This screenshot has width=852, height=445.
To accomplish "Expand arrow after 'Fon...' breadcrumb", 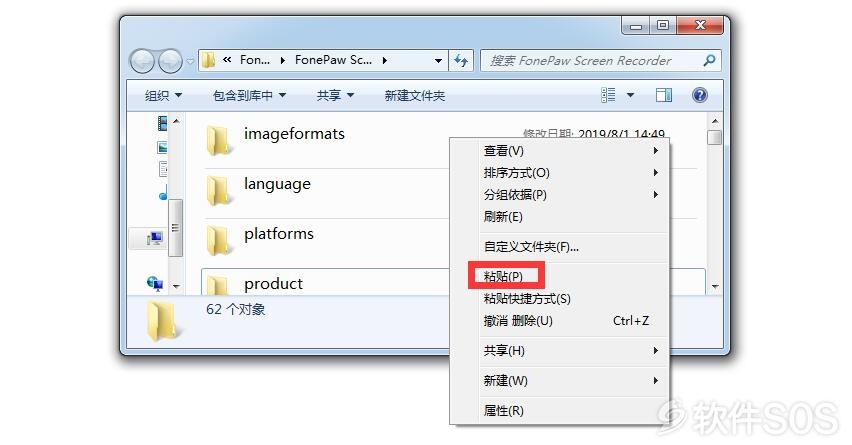I will tap(283, 61).
